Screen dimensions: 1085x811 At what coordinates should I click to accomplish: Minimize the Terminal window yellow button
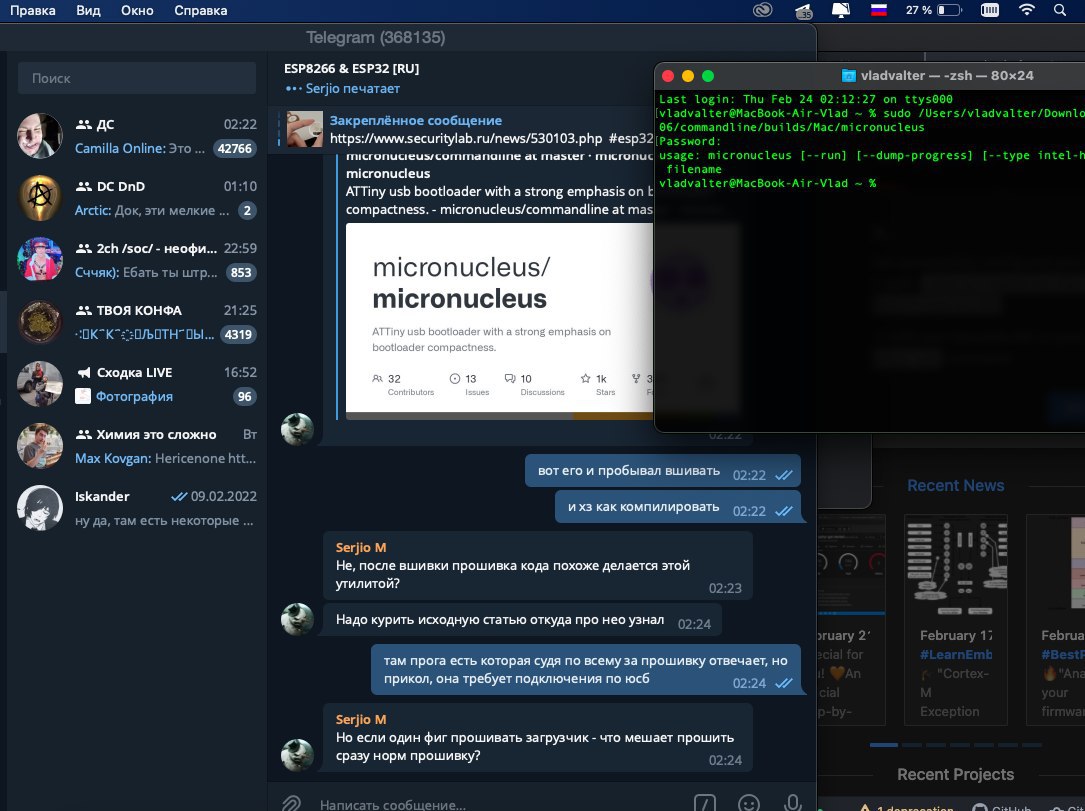[688, 75]
